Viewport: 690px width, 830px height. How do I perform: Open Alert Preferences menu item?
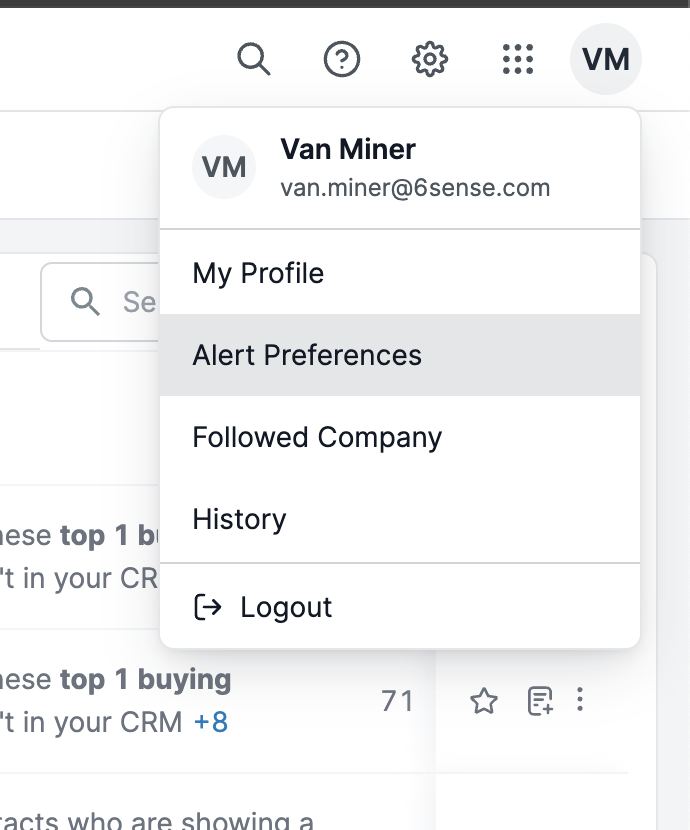click(x=400, y=355)
